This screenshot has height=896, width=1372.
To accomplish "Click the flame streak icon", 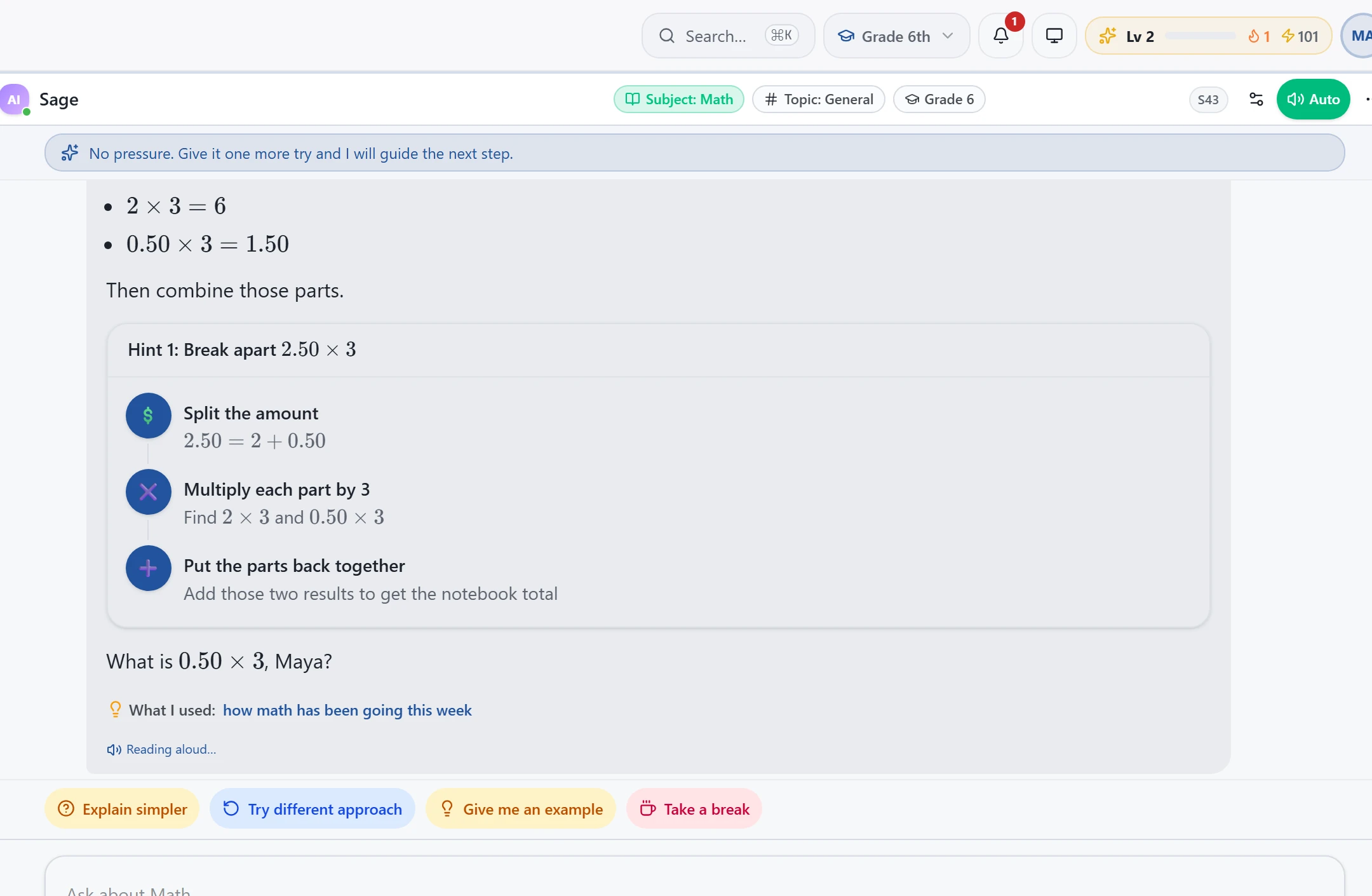I will (1253, 36).
